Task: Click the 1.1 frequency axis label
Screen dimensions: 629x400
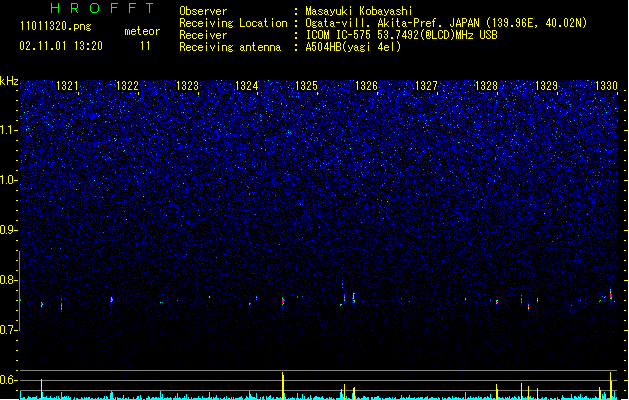Action: click(9, 130)
